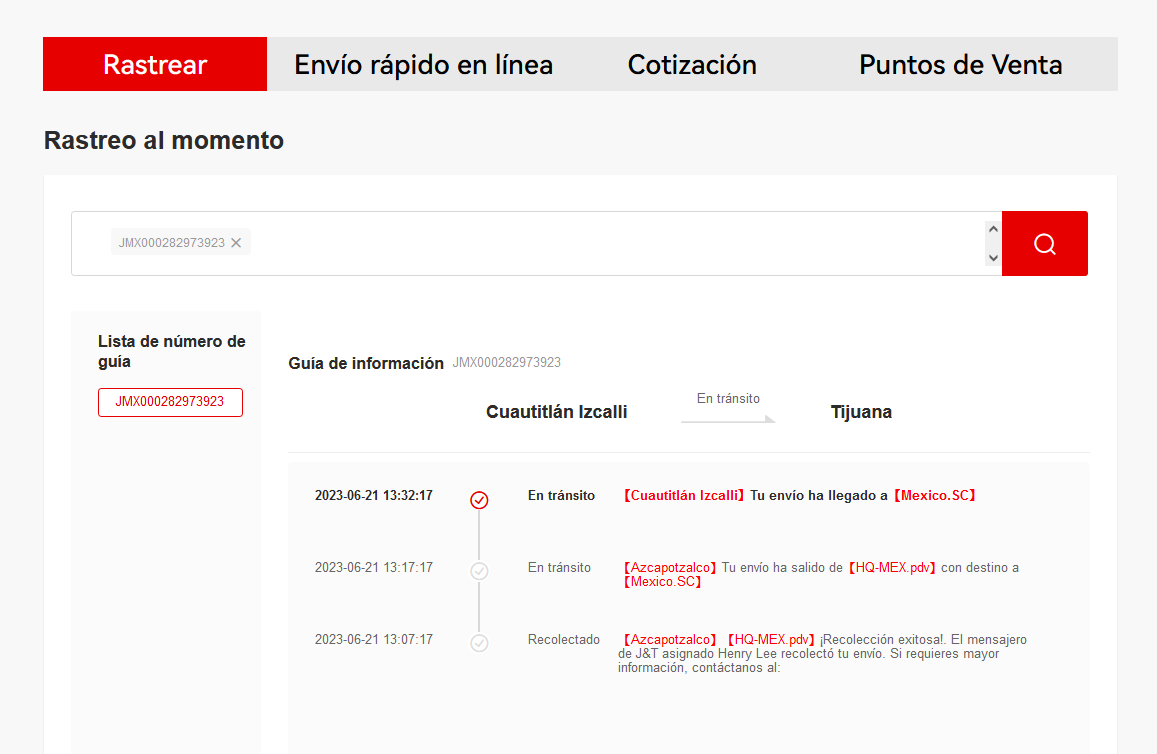The height and width of the screenshot is (754, 1157).
Task: Click empty area of tracking number input
Action: click(x=600, y=243)
